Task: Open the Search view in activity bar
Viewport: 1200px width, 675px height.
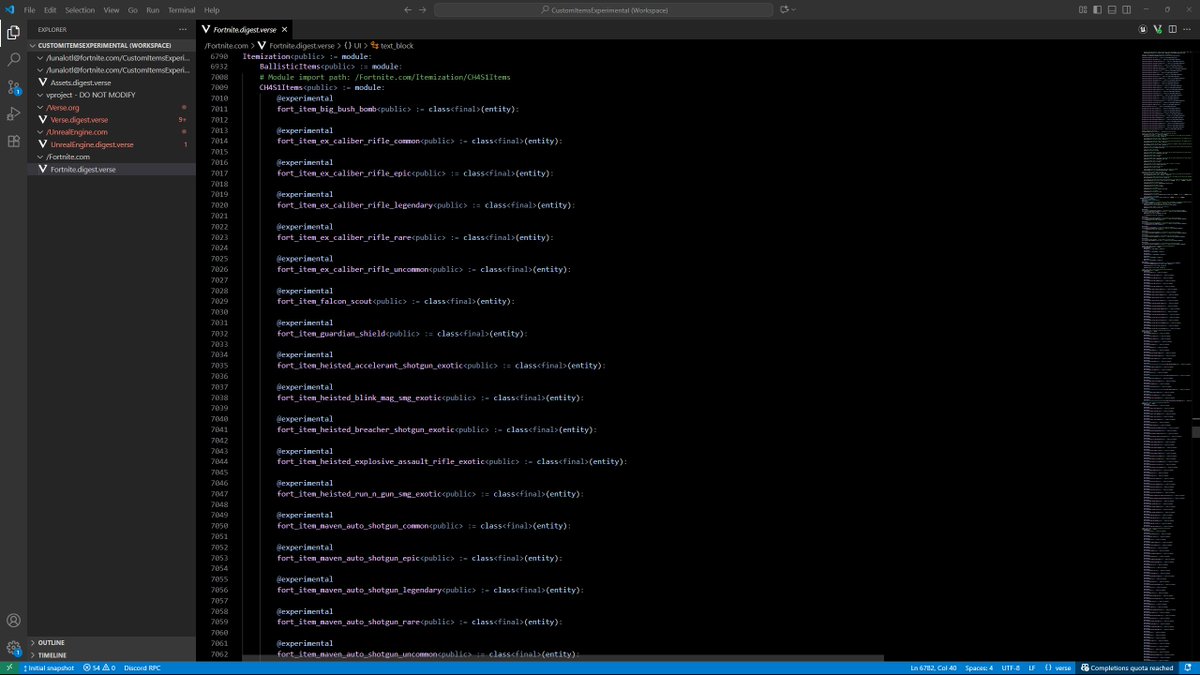Action: point(13,60)
